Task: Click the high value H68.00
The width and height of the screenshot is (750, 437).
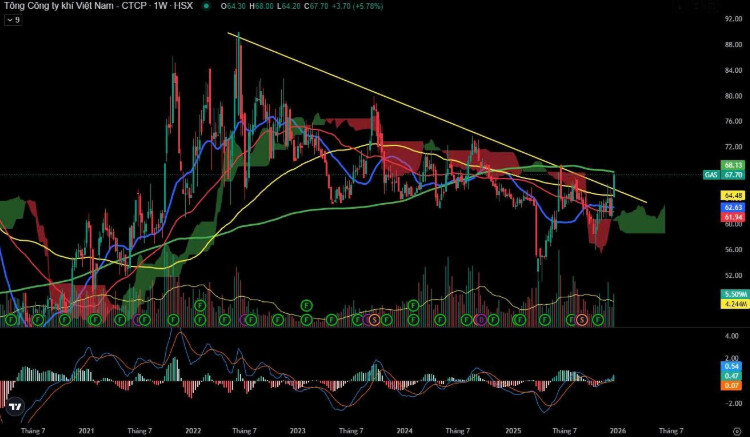Action: (261, 7)
